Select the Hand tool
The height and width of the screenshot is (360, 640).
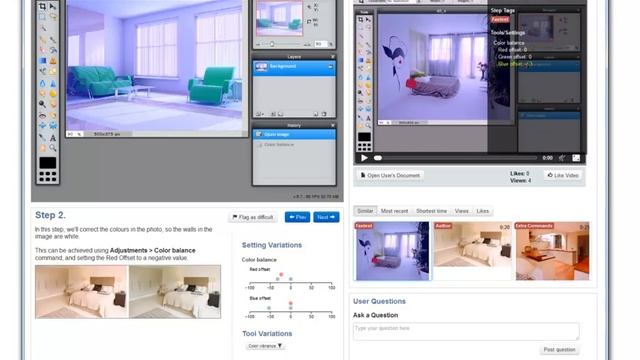(x=42, y=148)
